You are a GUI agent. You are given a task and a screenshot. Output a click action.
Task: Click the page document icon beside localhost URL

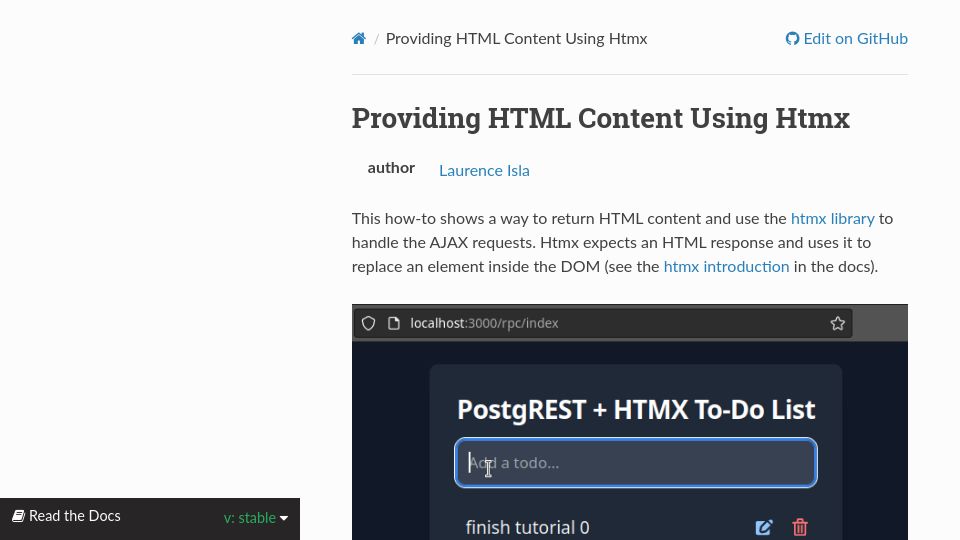[394, 323]
